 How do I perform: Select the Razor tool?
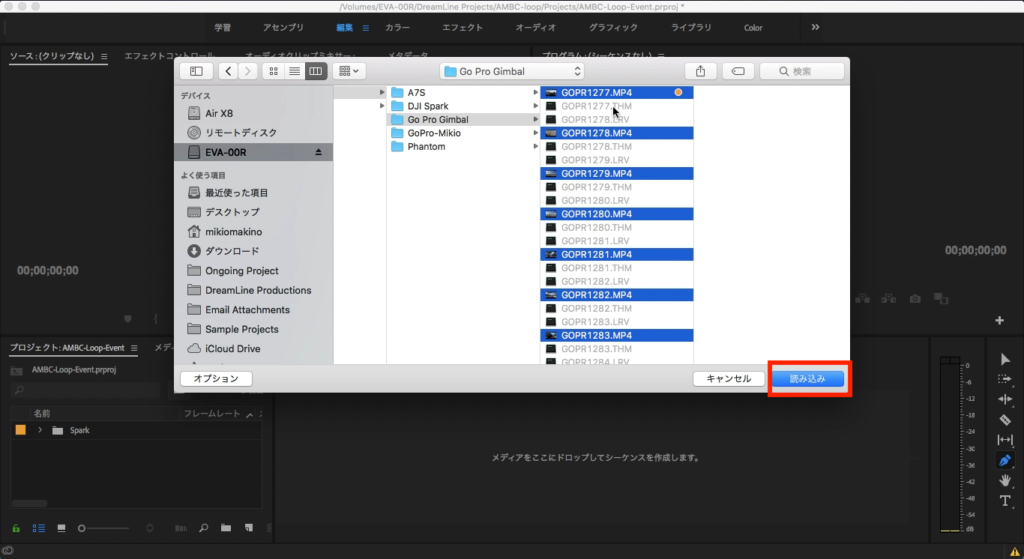click(1005, 420)
